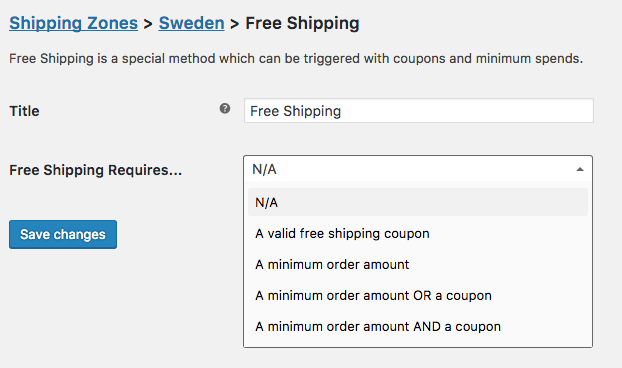This screenshot has height=368, width=622.
Task: Click the 'Free Shipping Requires...' label
Action: 96,170
